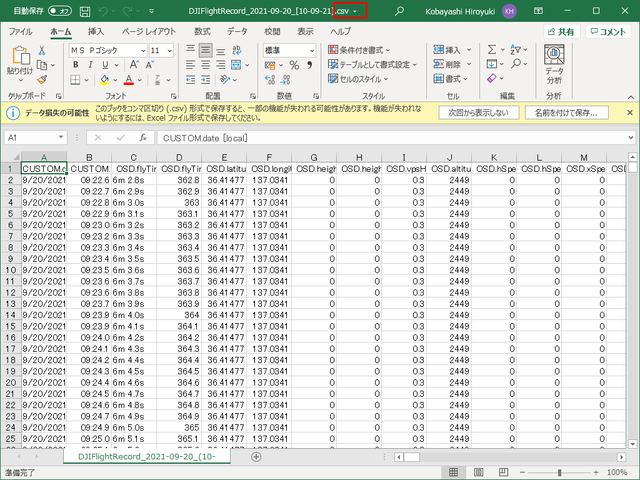640x480 pixels.
Task: Click the AutoSum sigma icon
Action: (x=492, y=50)
